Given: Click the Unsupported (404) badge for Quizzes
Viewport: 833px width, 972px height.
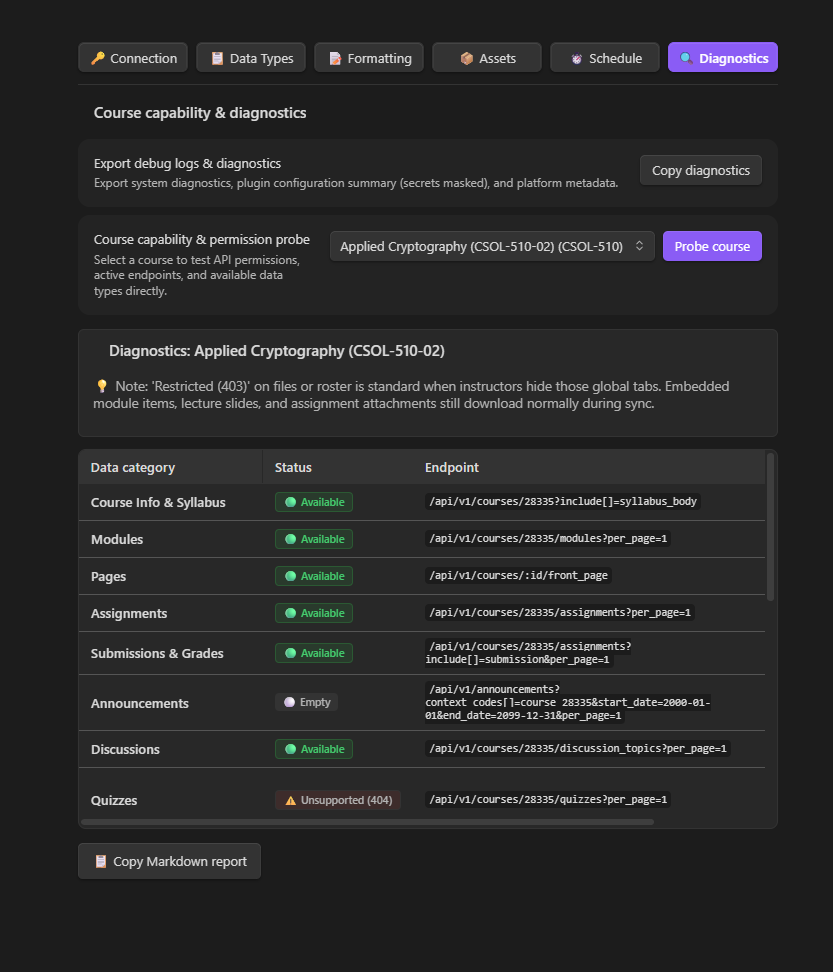Looking at the screenshot, I should point(338,800).
